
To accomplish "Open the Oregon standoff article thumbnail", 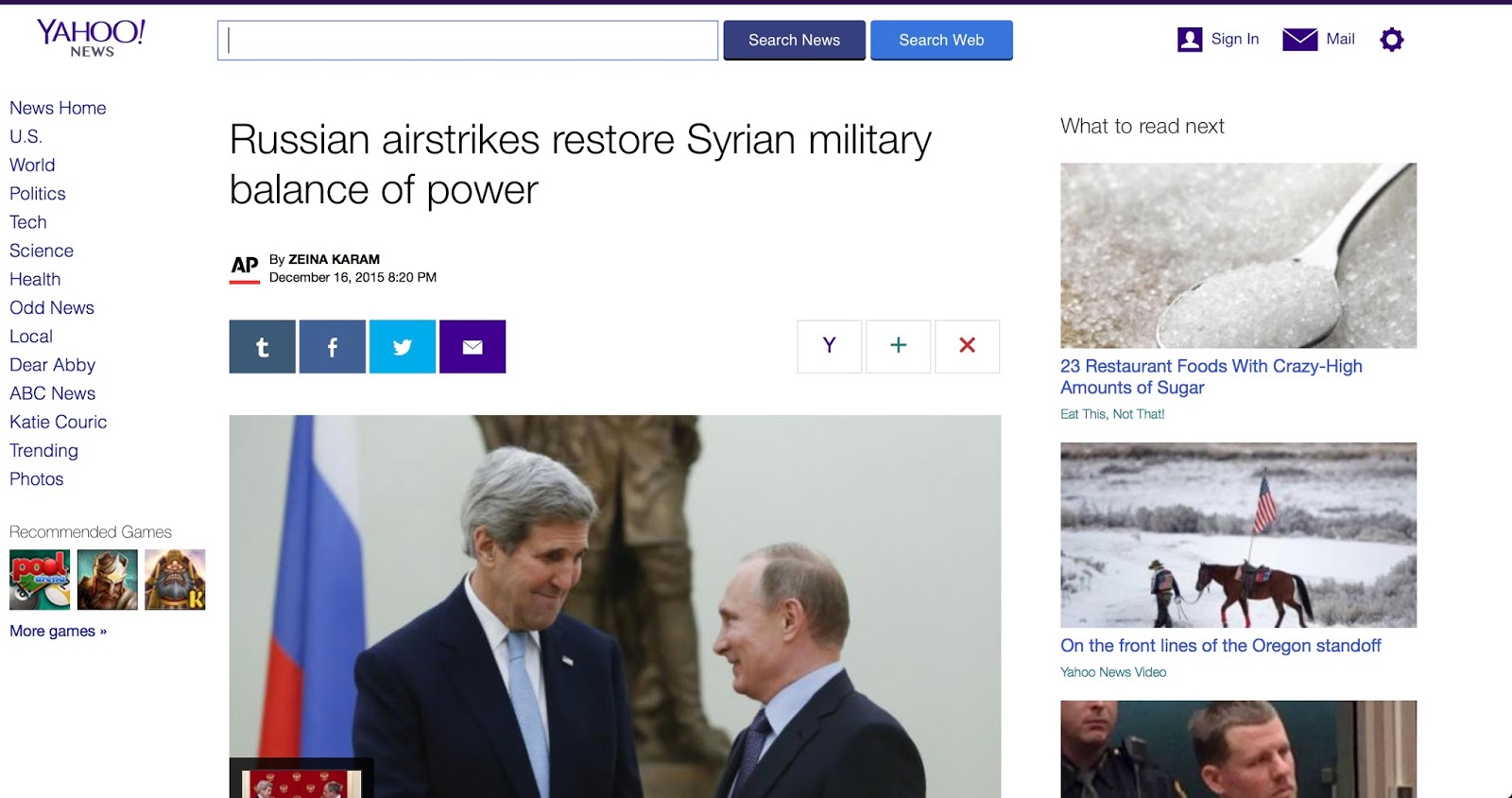I will (x=1238, y=535).
